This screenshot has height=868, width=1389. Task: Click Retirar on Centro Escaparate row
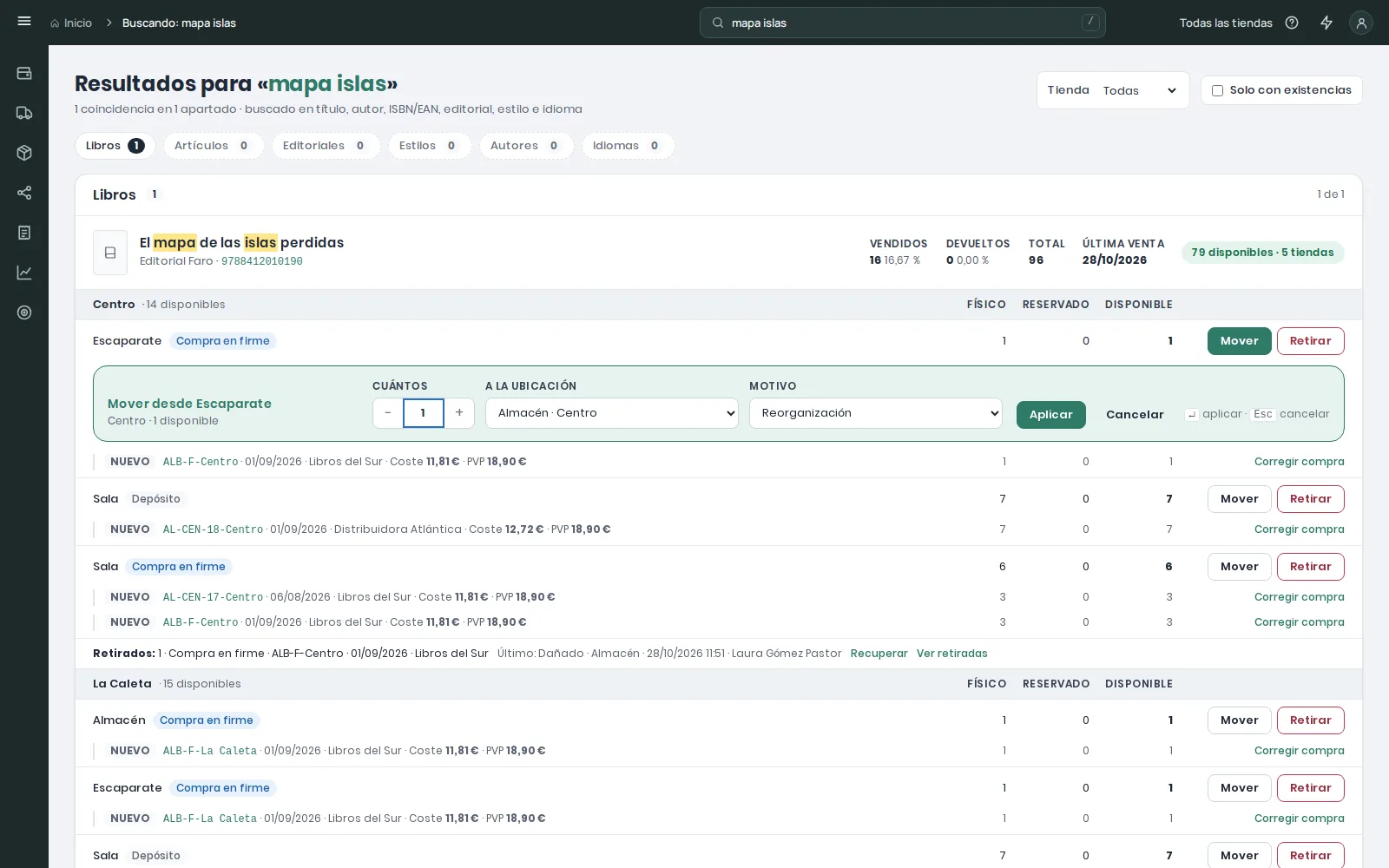tap(1310, 341)
